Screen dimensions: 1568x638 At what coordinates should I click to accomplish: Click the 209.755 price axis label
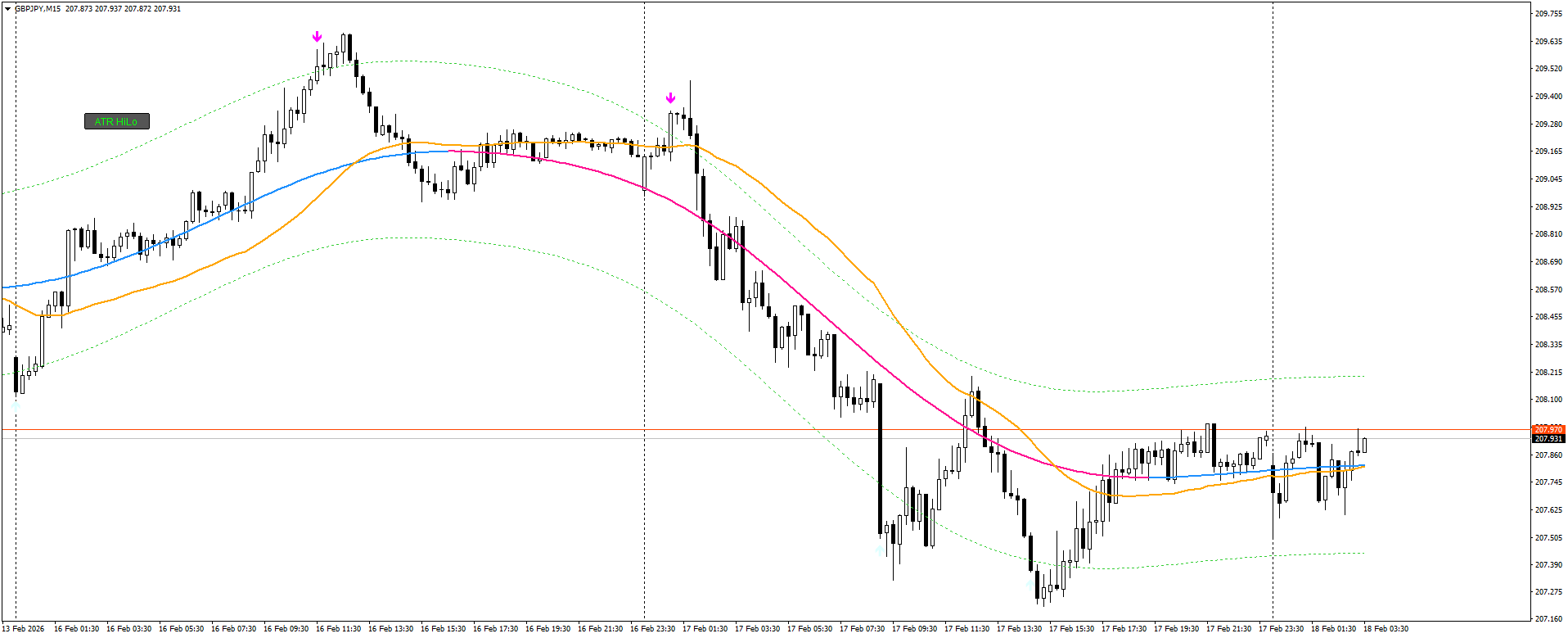pos(1548,13)
